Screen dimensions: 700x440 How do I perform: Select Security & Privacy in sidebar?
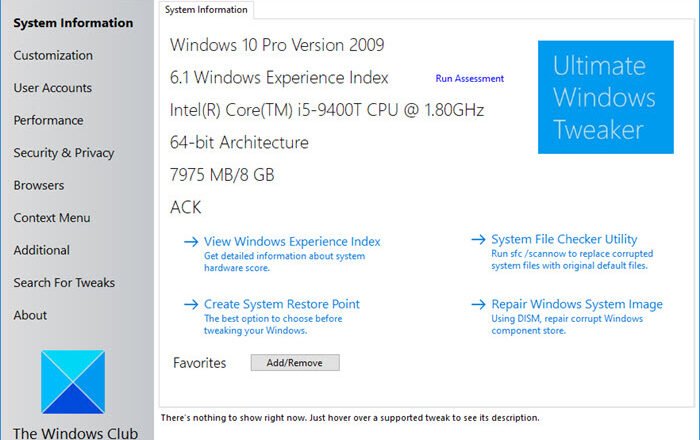[x=63, y=153]
